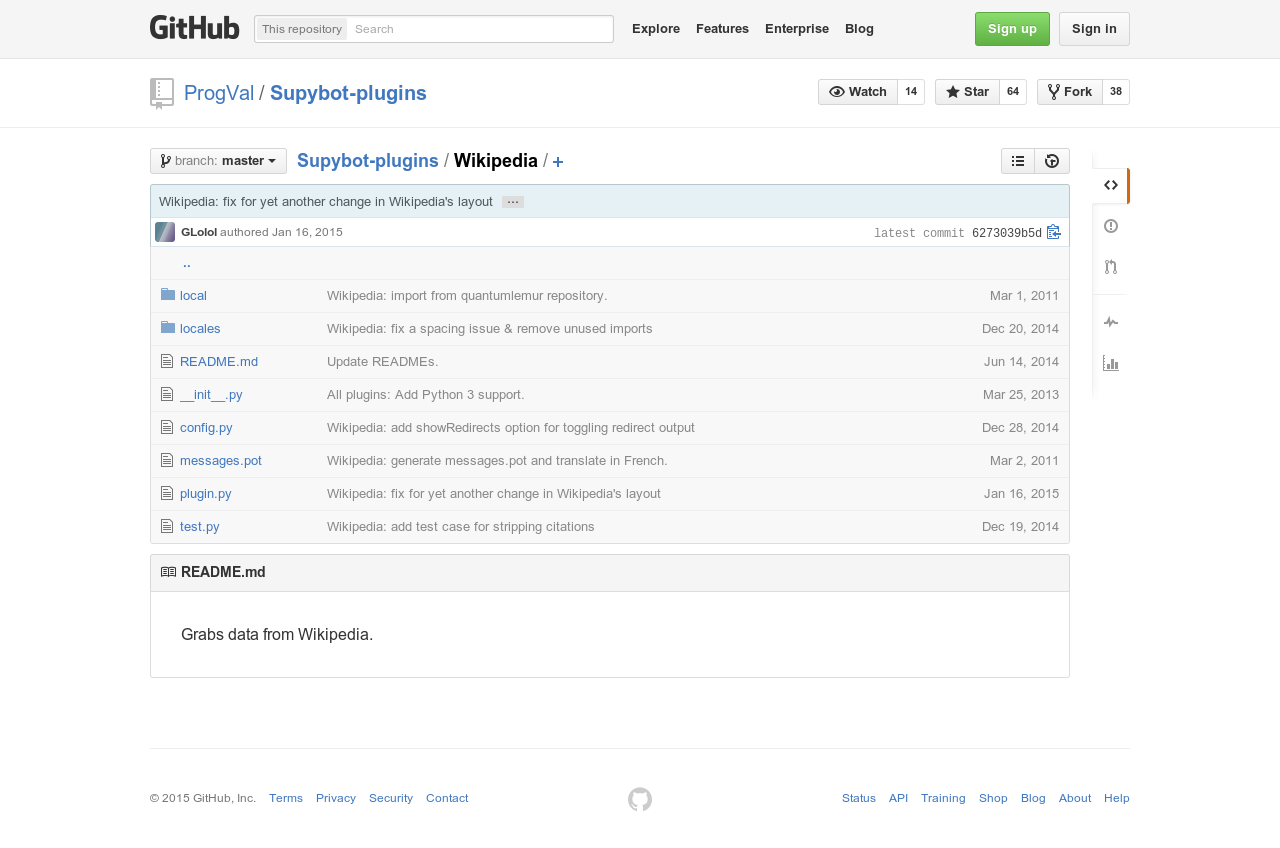Open the Supybot-plugins repository title link

(x=348, y=93)
